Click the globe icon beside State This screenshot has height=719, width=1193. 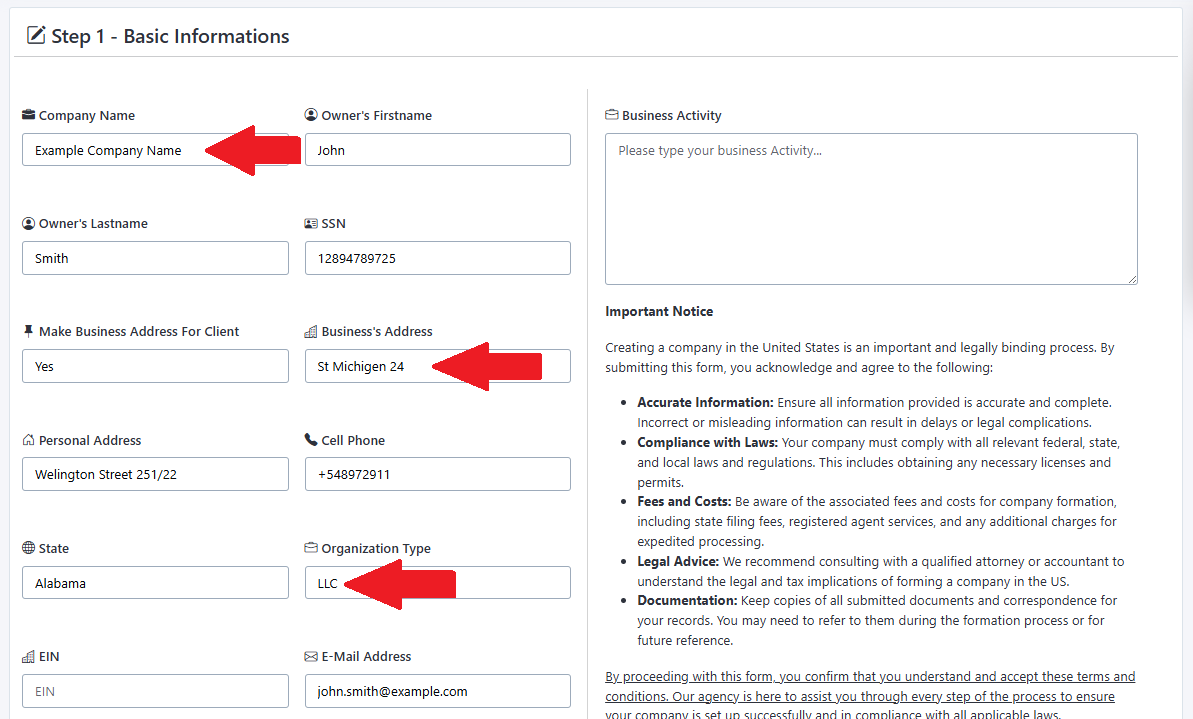pos(29,548)
